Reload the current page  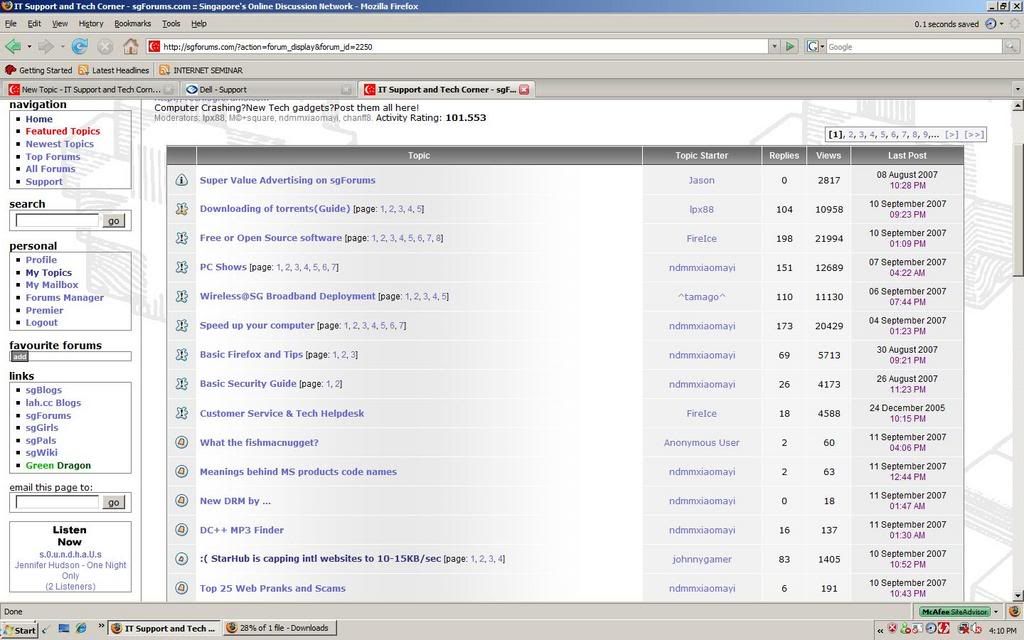pyautogui.click(x=80, y=46)
